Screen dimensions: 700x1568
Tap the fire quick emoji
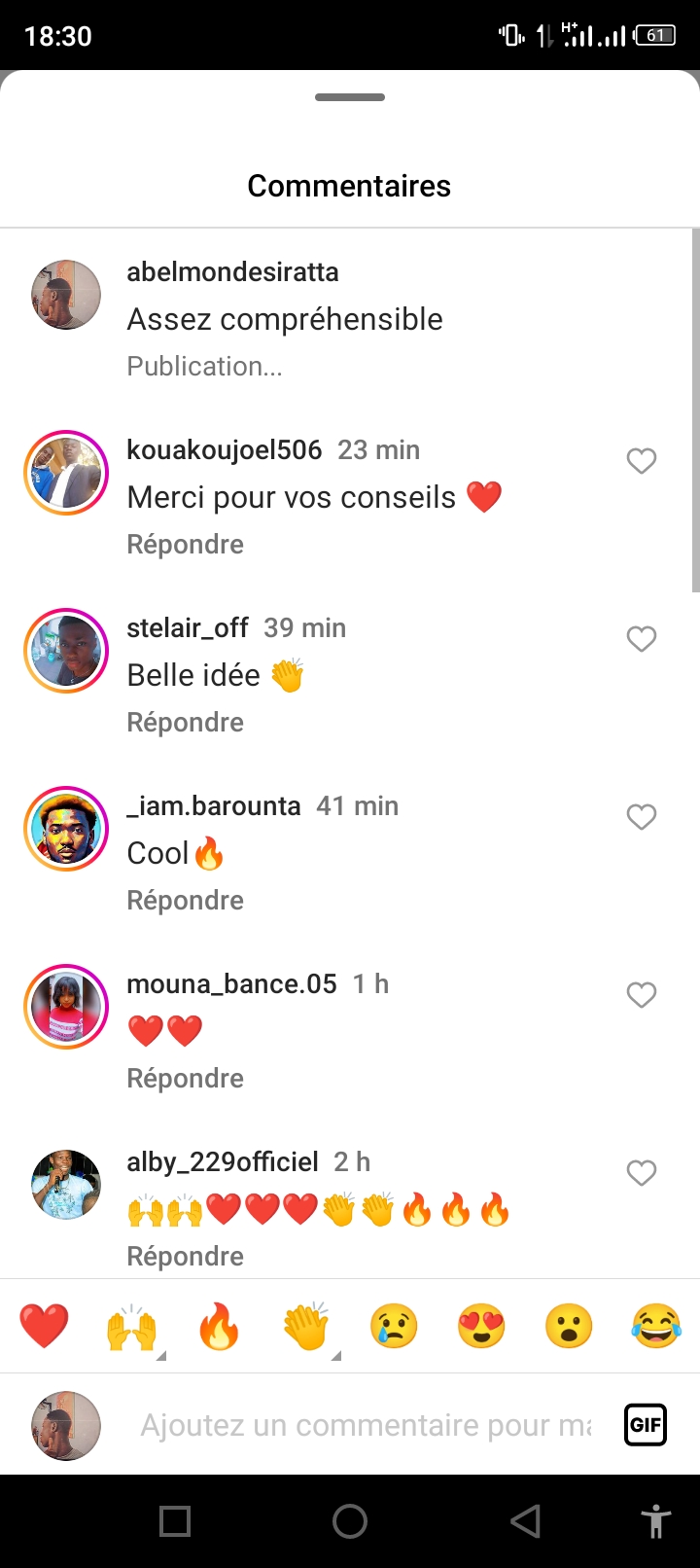[219, 1327]
